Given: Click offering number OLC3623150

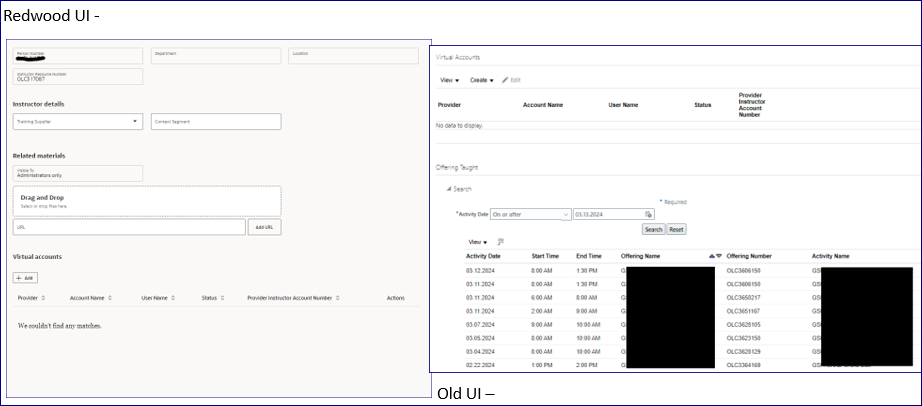Looking at the screenshot, I should pyautogui.click(x=743, y=338).
